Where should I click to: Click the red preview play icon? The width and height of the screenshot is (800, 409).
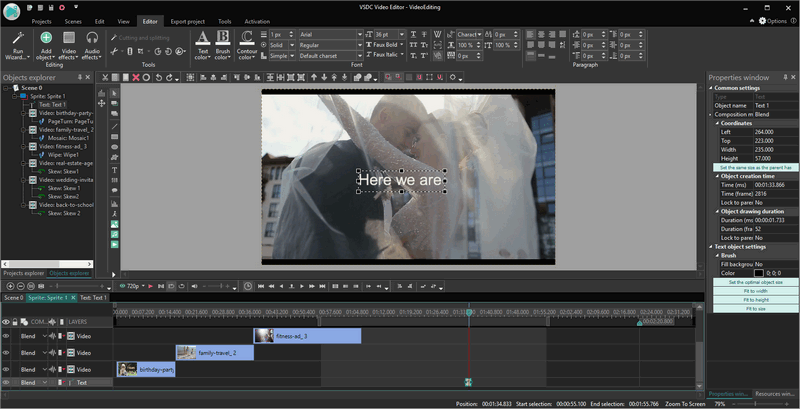[151, 287]
